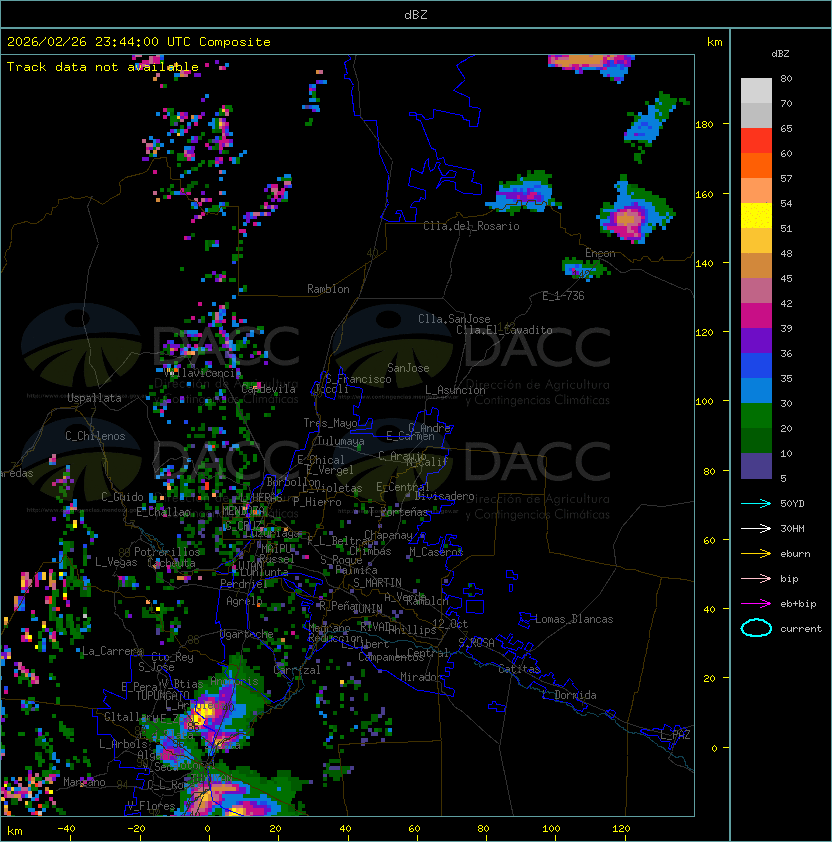Click the Catitas place label

click(519, 669)
